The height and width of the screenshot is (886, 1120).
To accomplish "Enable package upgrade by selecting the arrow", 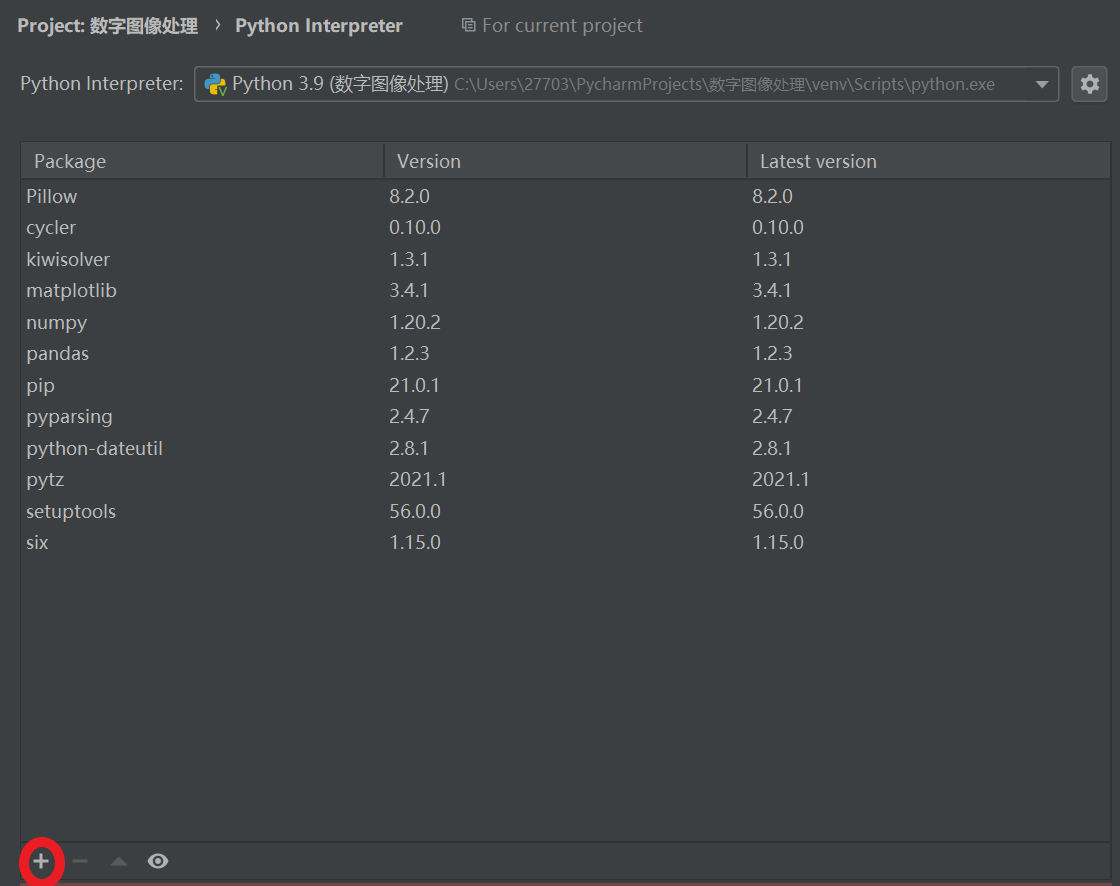I will click(119, 860).
